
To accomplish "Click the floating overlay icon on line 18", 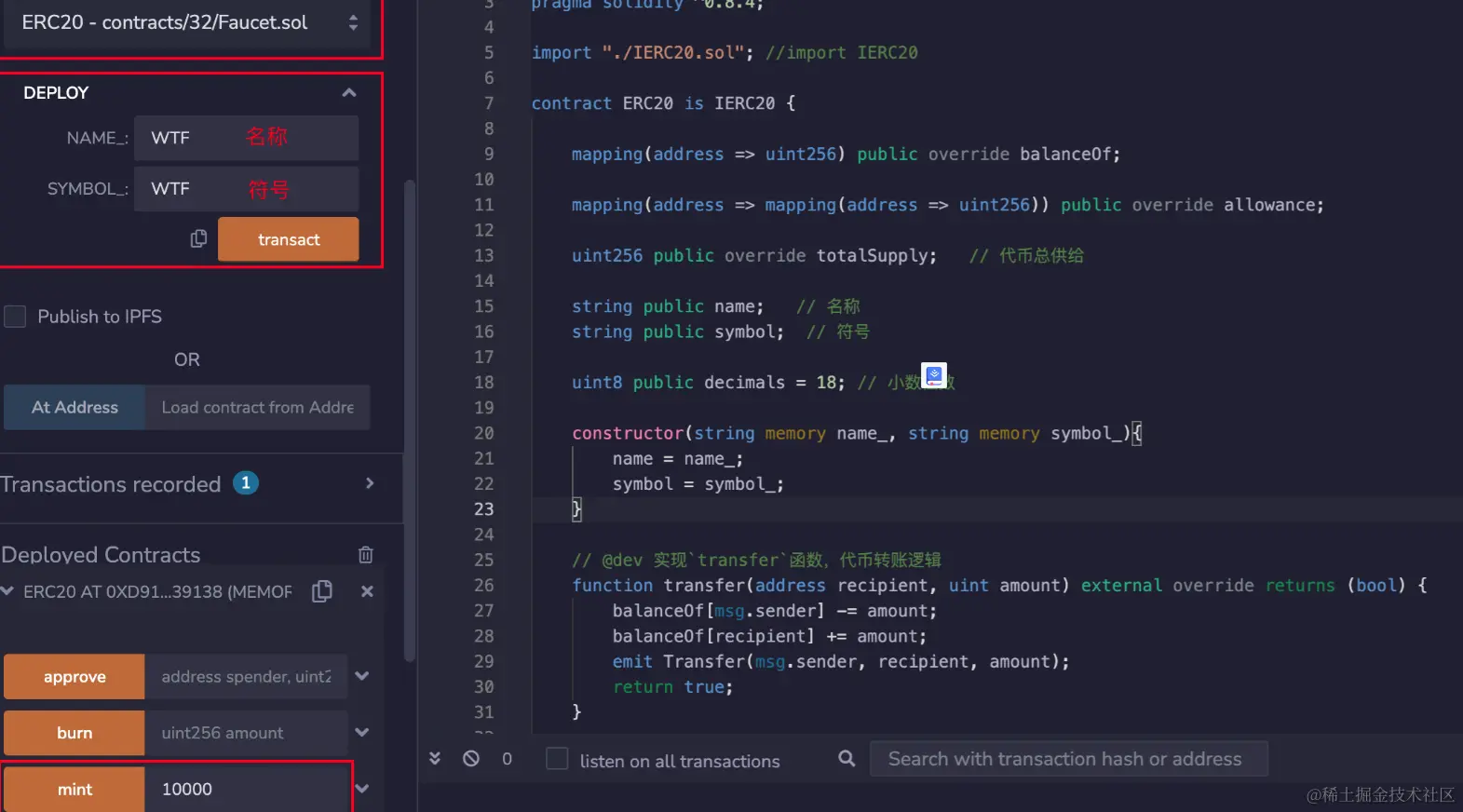I will pyautogui.click(x=934, y=375).
